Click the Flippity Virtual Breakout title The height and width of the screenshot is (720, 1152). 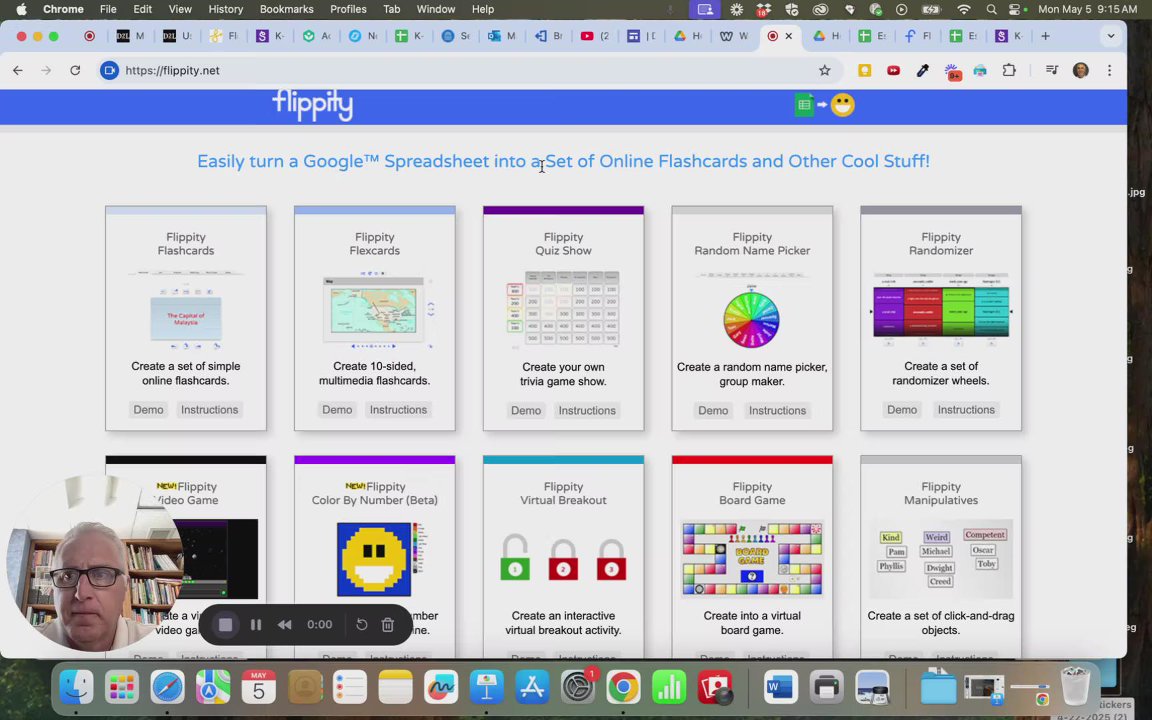[x=564, y=493]
